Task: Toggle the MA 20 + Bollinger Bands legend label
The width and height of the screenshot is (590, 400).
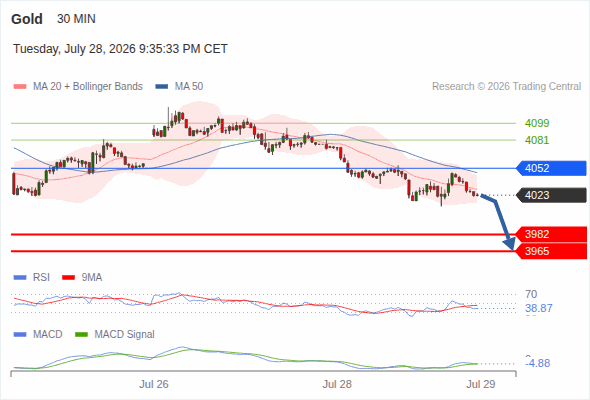Action: (88, 87)
